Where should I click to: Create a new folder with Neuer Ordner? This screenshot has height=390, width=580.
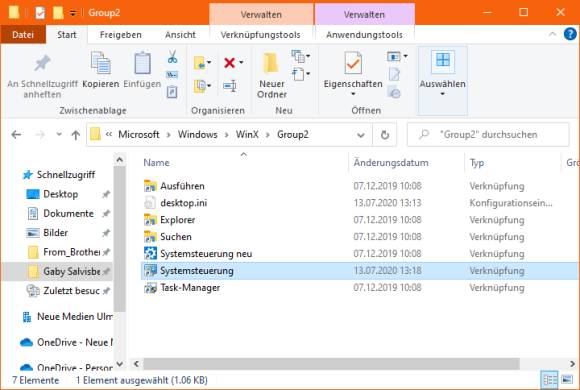tap(272, 75)
